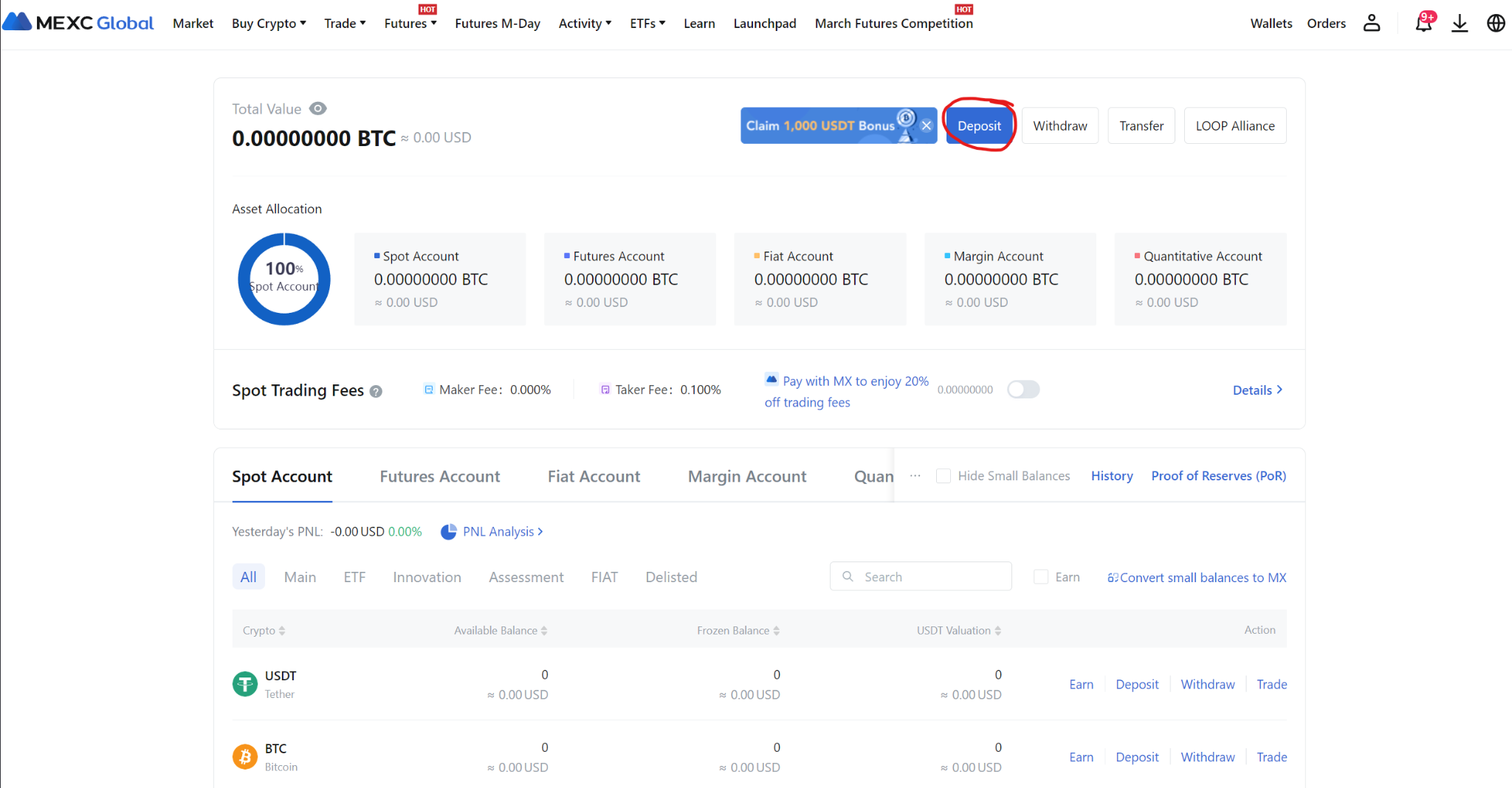Click the top Withdraw button
Image resolution: width=1512 pixels, height=788 pixels.
coord(1060,125)
